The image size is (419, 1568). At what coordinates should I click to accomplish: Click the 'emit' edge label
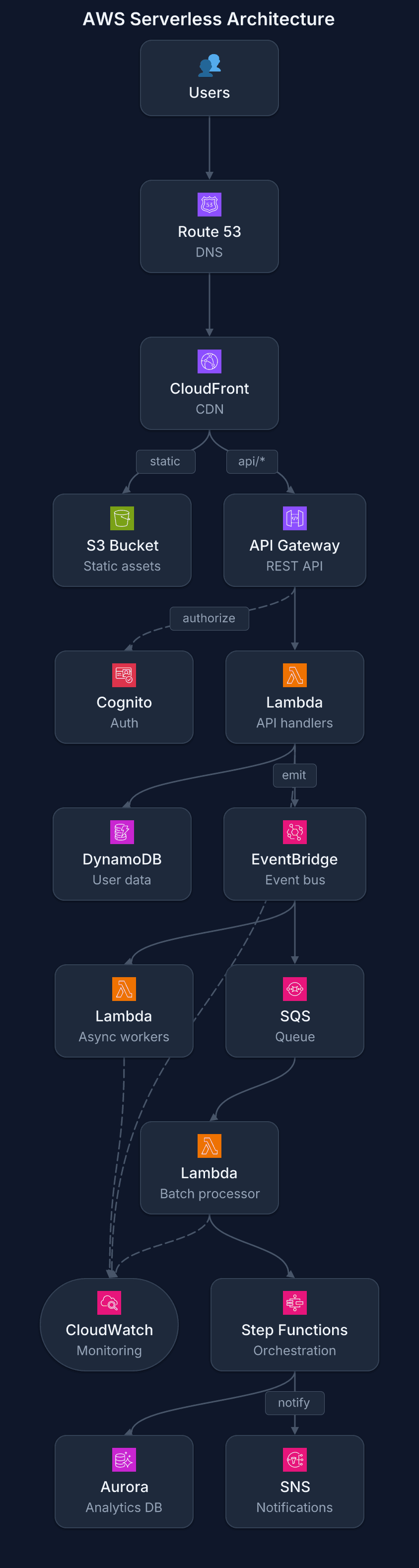295,776
